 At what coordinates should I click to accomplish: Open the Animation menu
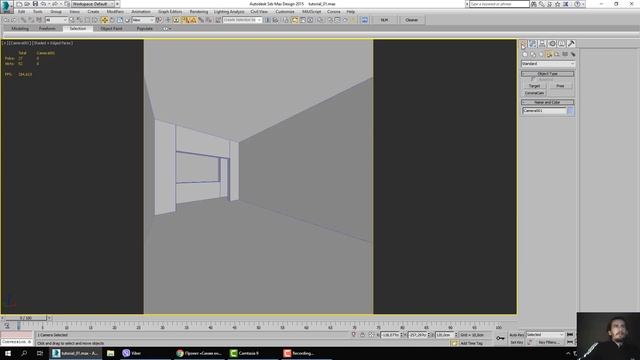pos(141,12)
